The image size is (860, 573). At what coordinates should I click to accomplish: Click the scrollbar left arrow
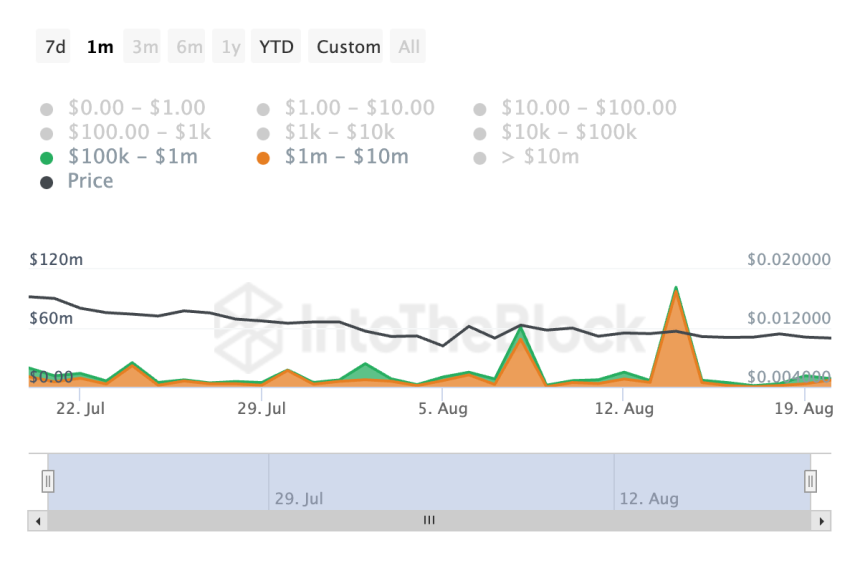click(x=38, y=521)
